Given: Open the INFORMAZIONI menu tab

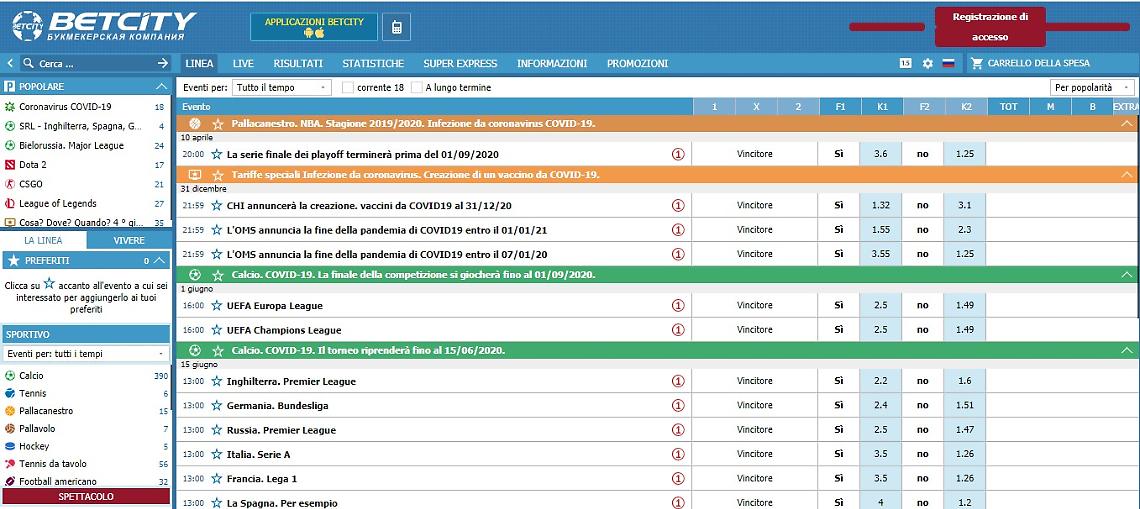Looking at the screenshot, I should pos(552,63).
